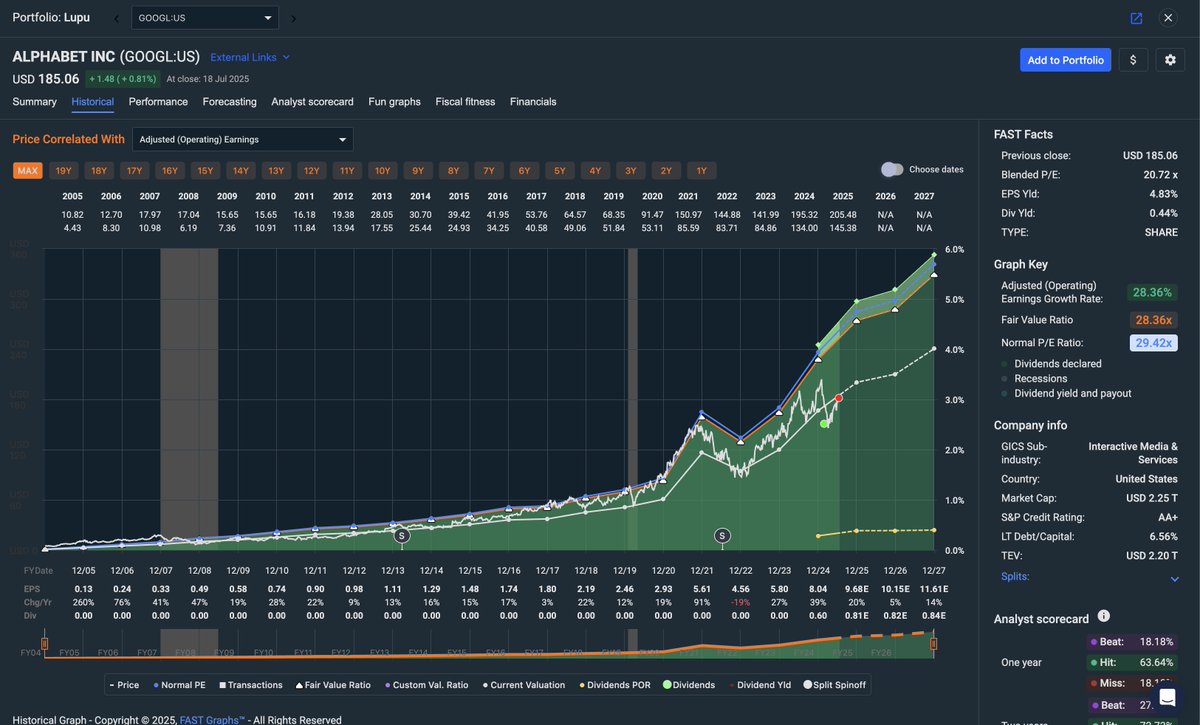Viewport: 1200px width, 725px height.
Task: Click the 29.42x Normal P/E box
Action: click(1152, 343)
